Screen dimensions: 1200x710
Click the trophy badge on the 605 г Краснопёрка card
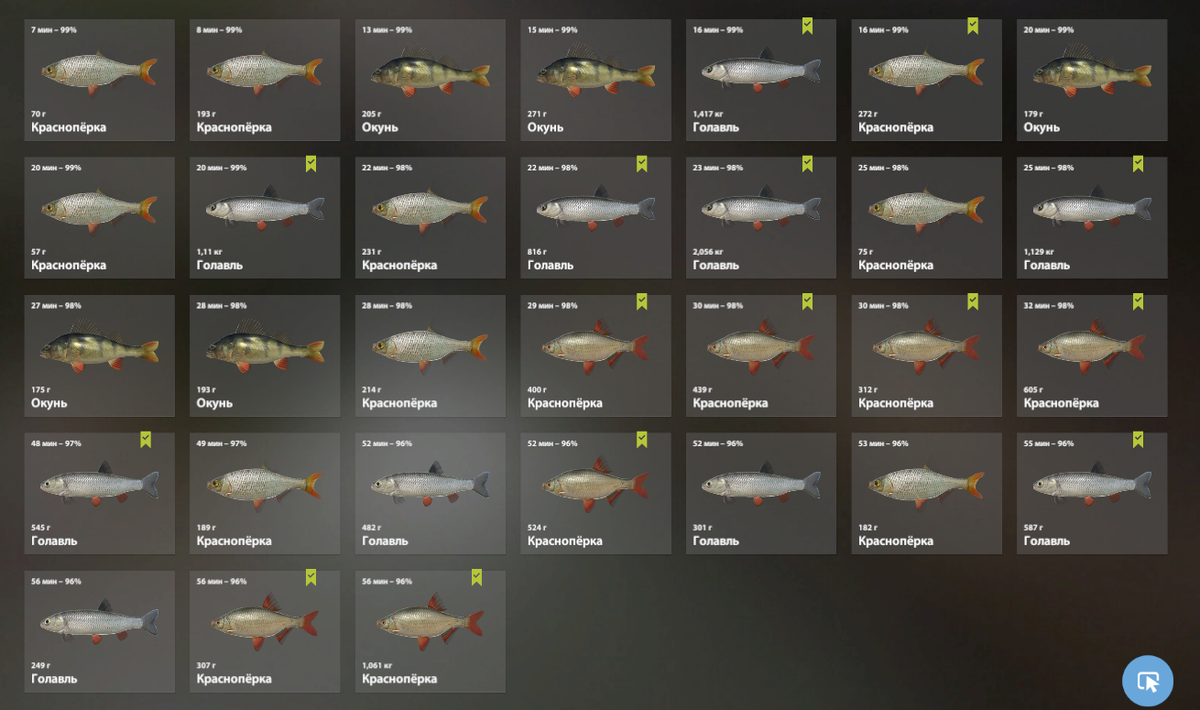tap(1138, 302)
